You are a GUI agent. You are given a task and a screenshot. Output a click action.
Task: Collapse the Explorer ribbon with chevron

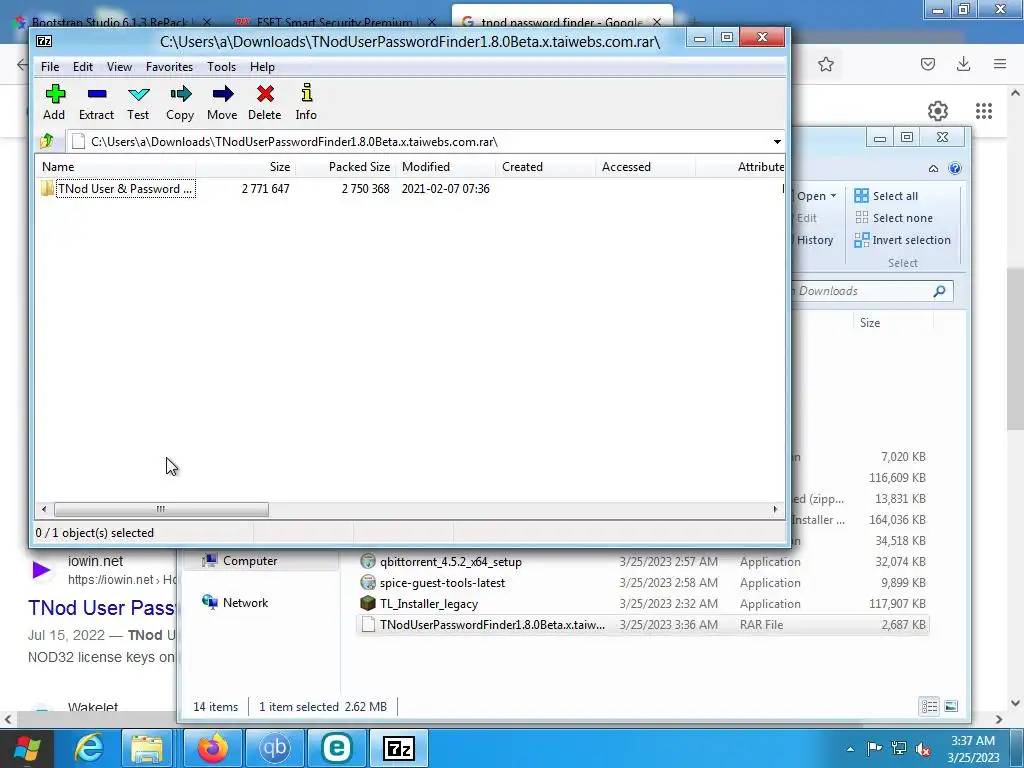933,168
